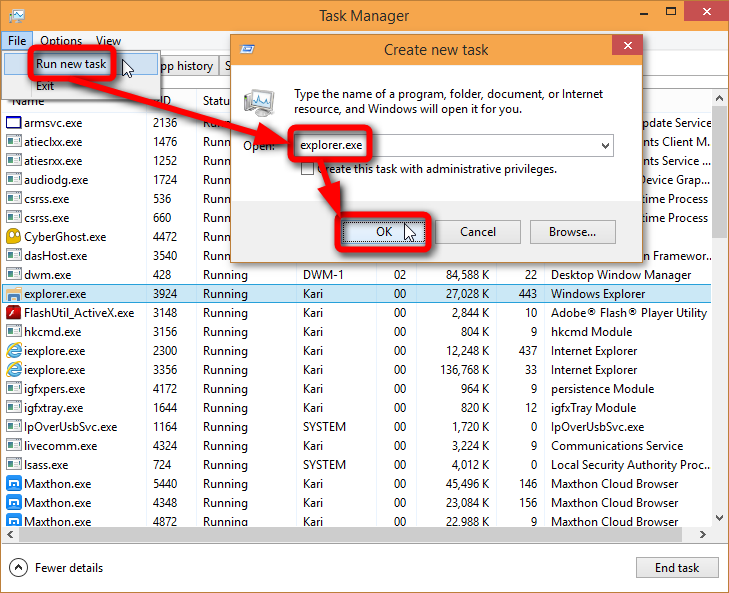Confirm with the OK button

click(384, 232)
